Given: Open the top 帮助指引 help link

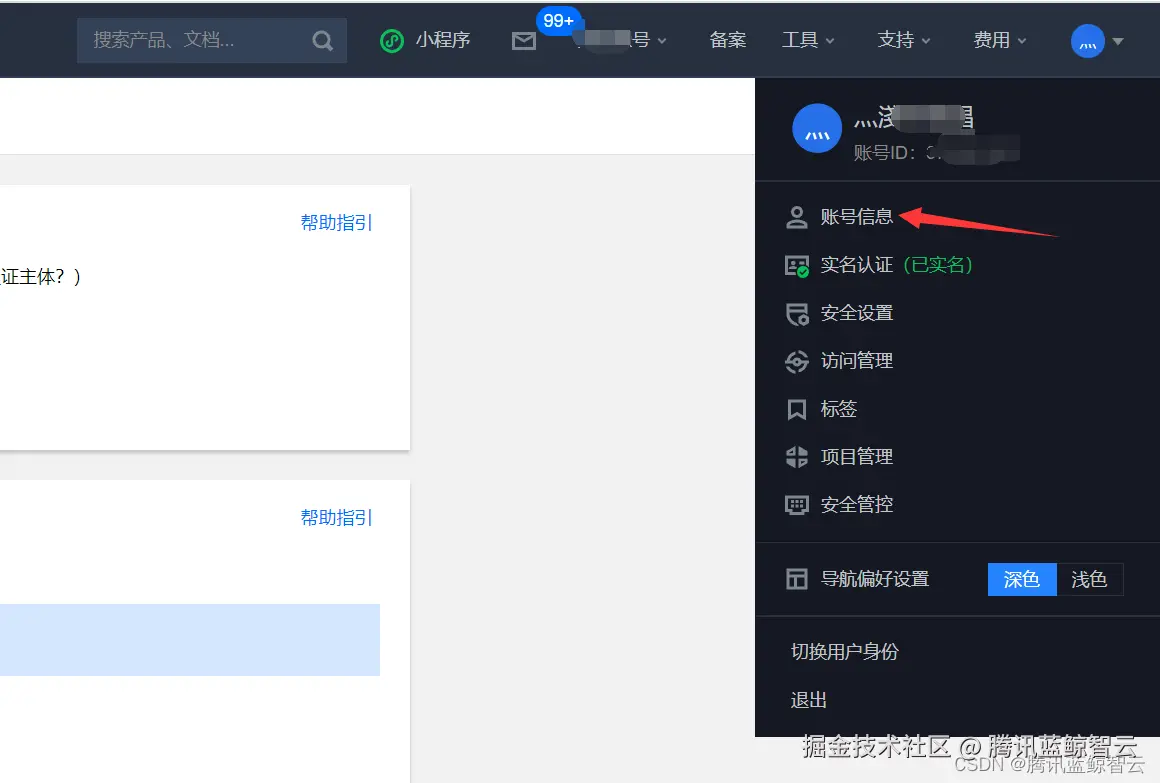Looking at the screenshot, I should pos(336,222).
